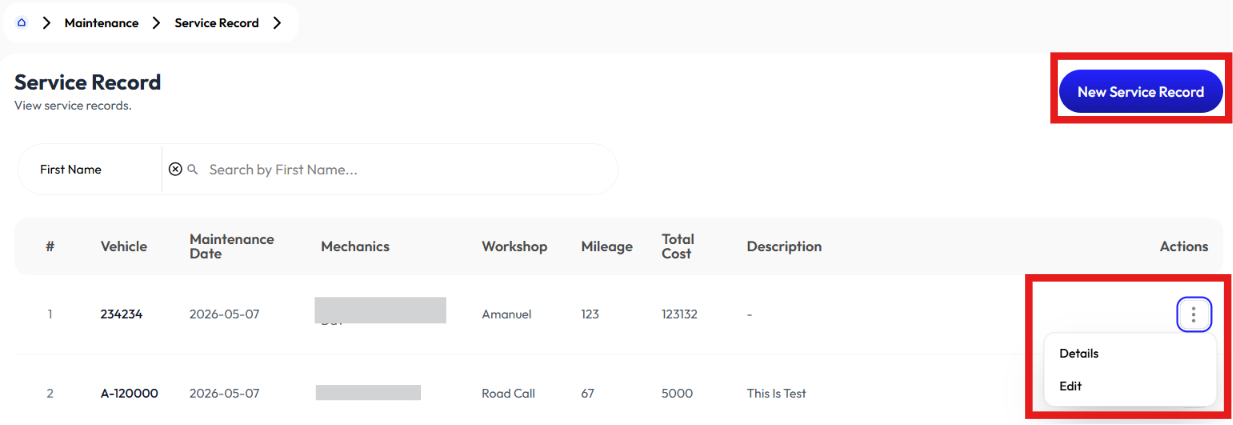The image size is (1233, 425).
Task: Click Service Record breadcrumb link
Action: tap(216, 22)
